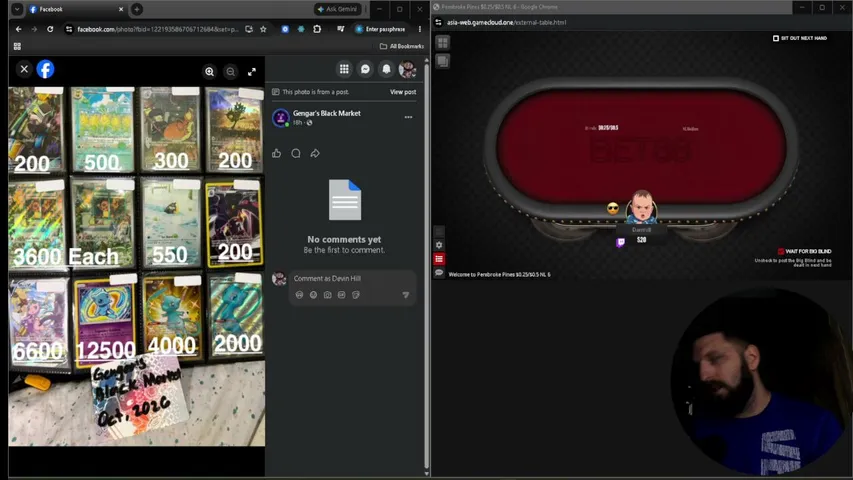Screen dimensions: 853x480
Task: Open the post's three-dot options menu
Action: pyautogui.click(x=409, y=117)
